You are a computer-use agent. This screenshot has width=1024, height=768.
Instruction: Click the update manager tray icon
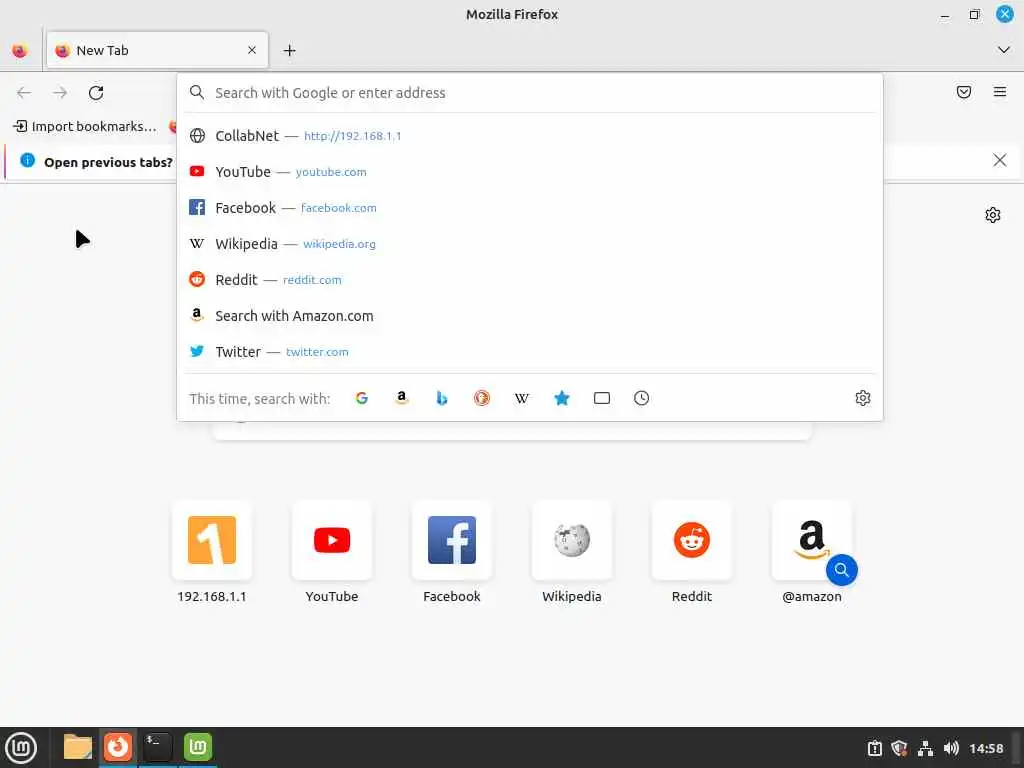(x=874, y=748)
